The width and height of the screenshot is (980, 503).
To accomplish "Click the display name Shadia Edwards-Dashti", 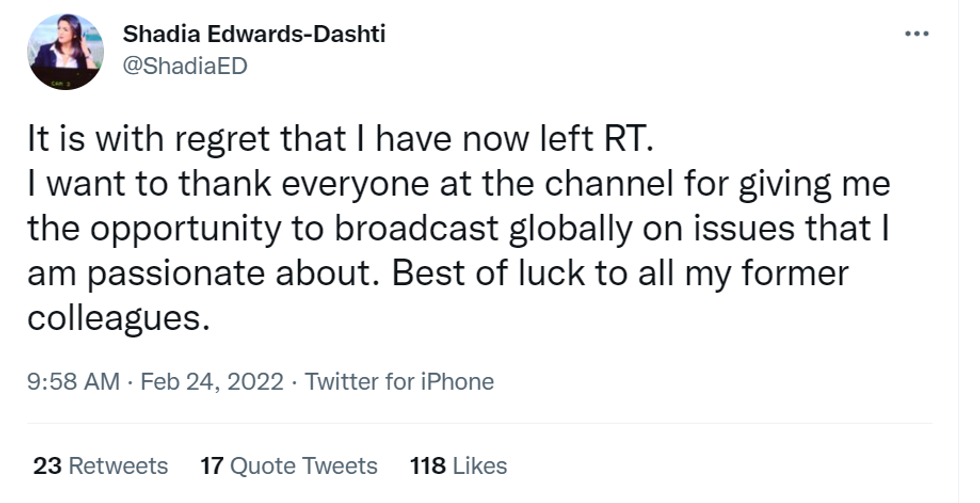I will click(254, 34).
